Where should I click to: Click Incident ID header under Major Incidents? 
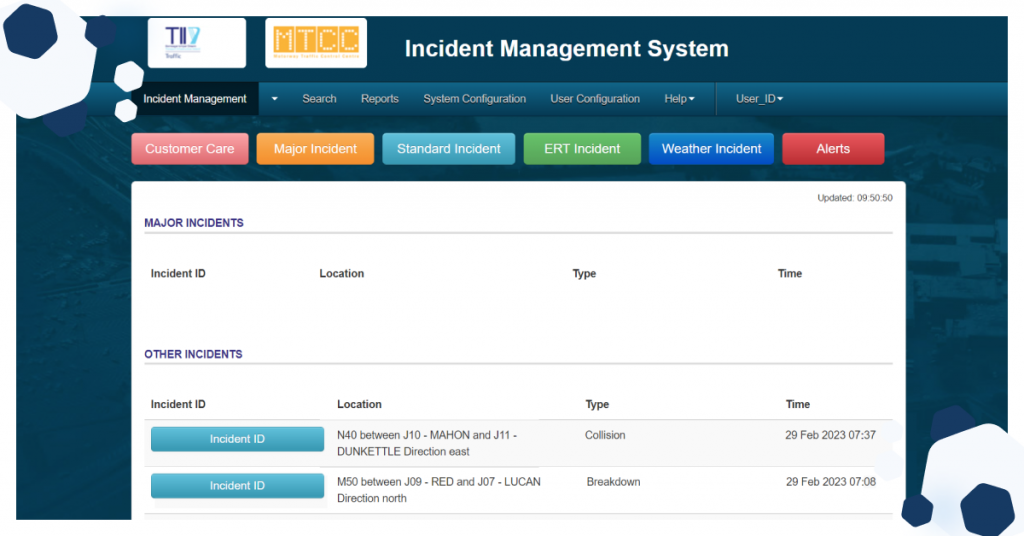[178, 274]
